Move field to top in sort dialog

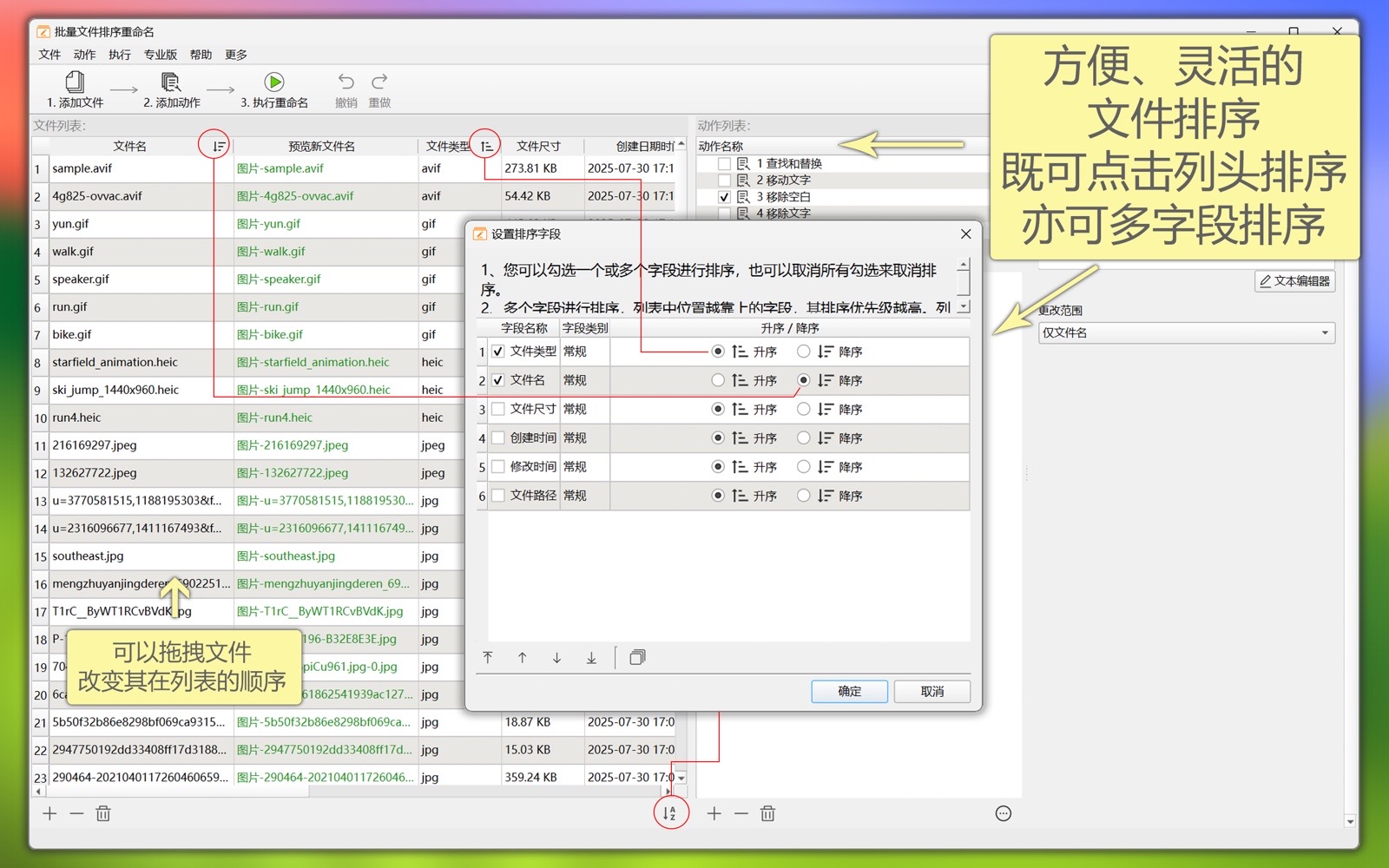488,658
